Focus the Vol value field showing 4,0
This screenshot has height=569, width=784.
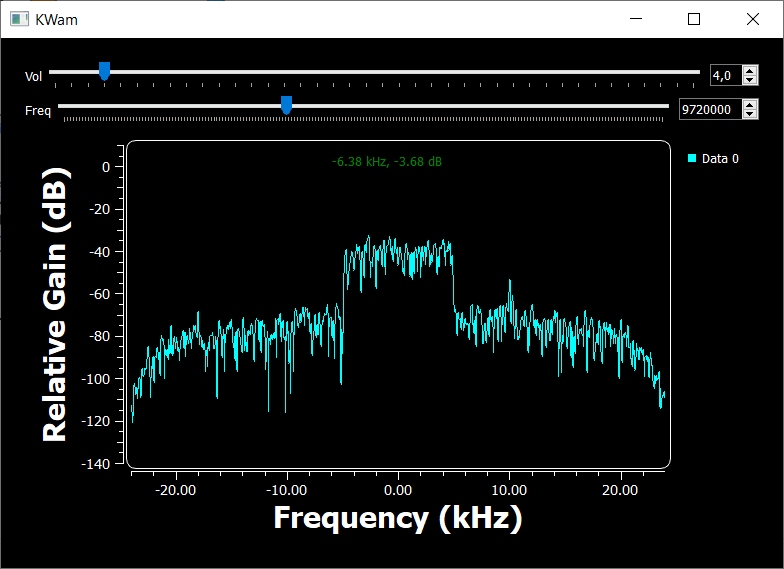click(724, 76)
